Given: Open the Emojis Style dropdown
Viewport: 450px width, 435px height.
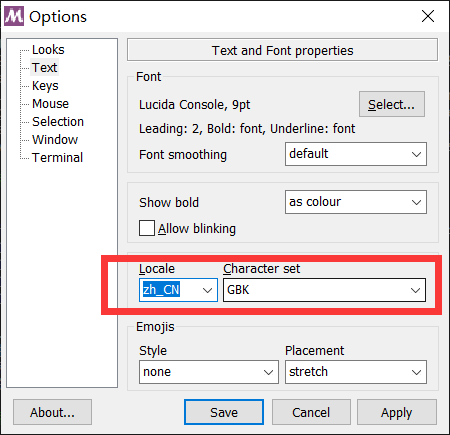Looking at the screenshot, I should click(x=209, y=372).
